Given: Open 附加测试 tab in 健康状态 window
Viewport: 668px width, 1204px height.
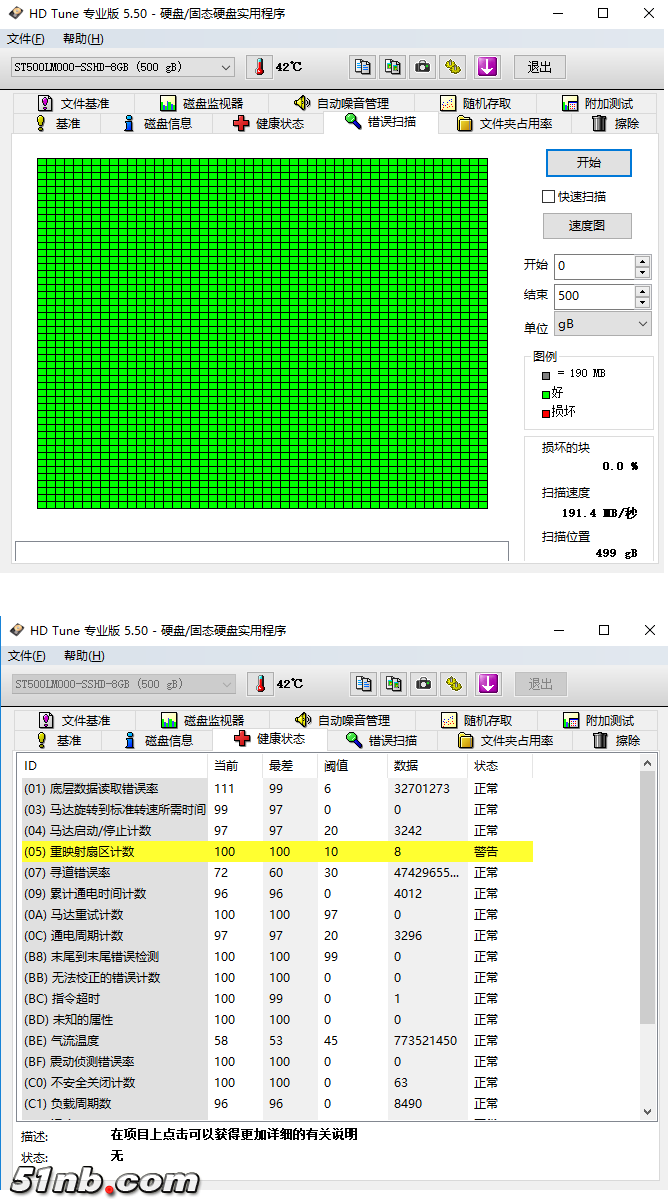Looking at the screenshot, I should tap(597, 720).
